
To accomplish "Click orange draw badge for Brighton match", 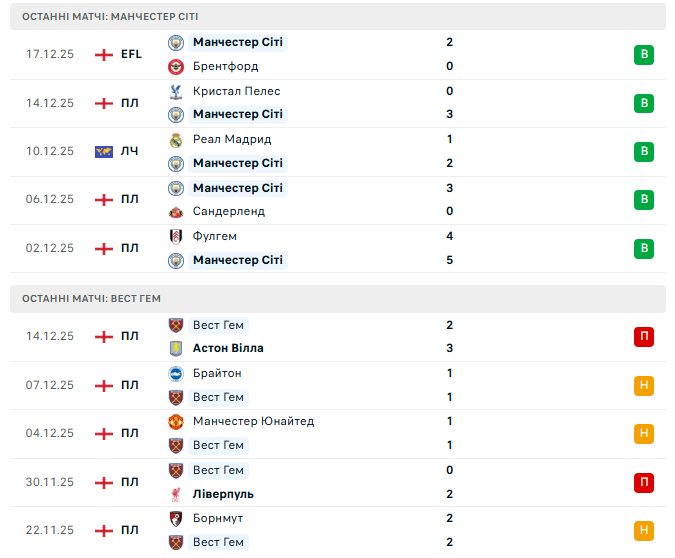I will (x=644, y=385).
